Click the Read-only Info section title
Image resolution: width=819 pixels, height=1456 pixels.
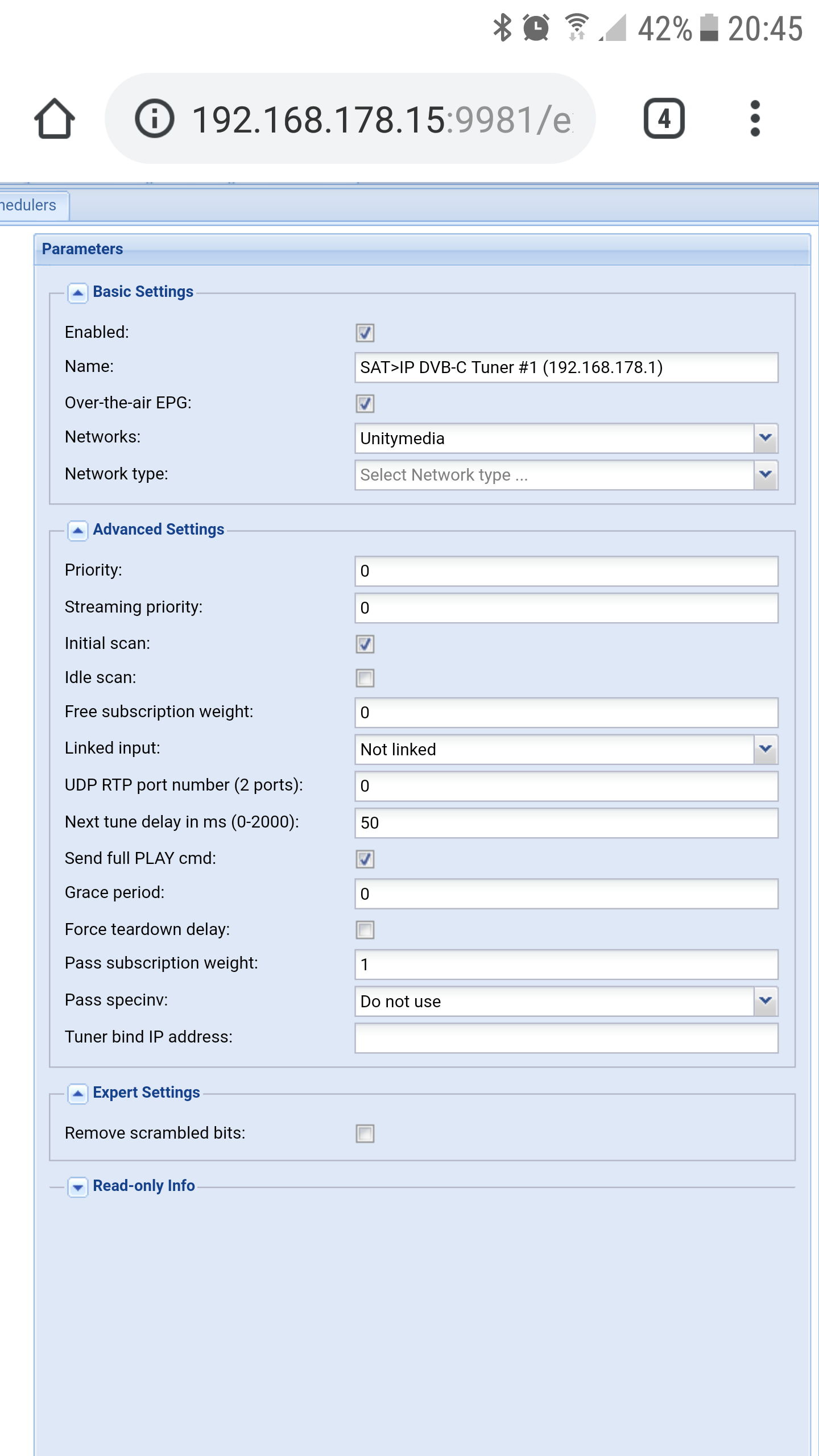pos(144,1186)
